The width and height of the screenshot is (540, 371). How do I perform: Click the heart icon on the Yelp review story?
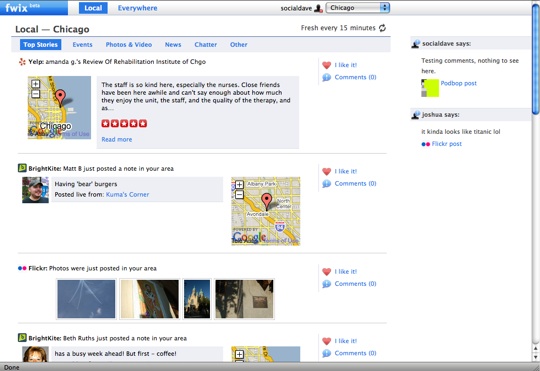pos(326,65)
